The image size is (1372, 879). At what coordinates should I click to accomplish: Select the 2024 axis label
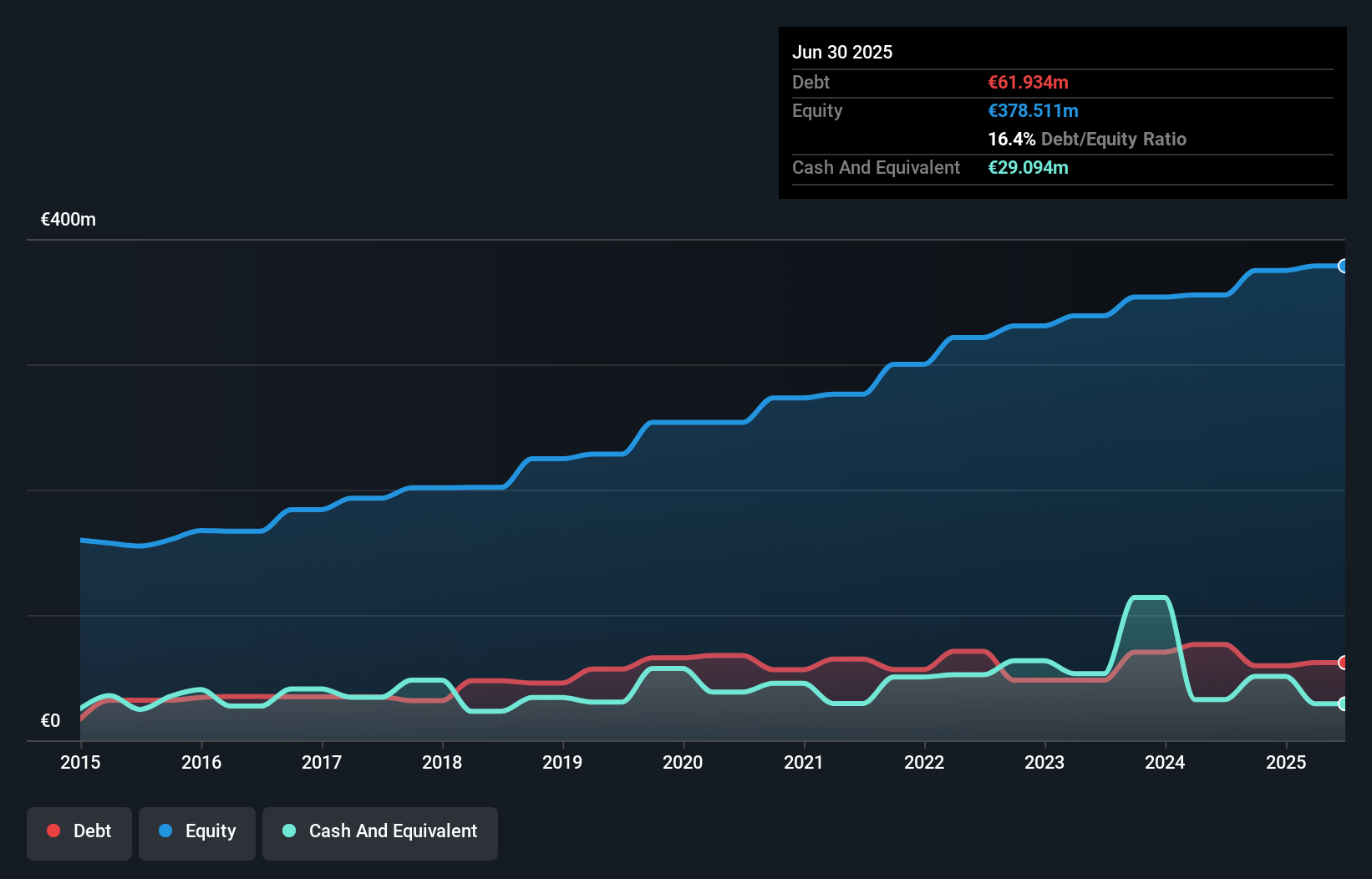tap(1166, 762)
